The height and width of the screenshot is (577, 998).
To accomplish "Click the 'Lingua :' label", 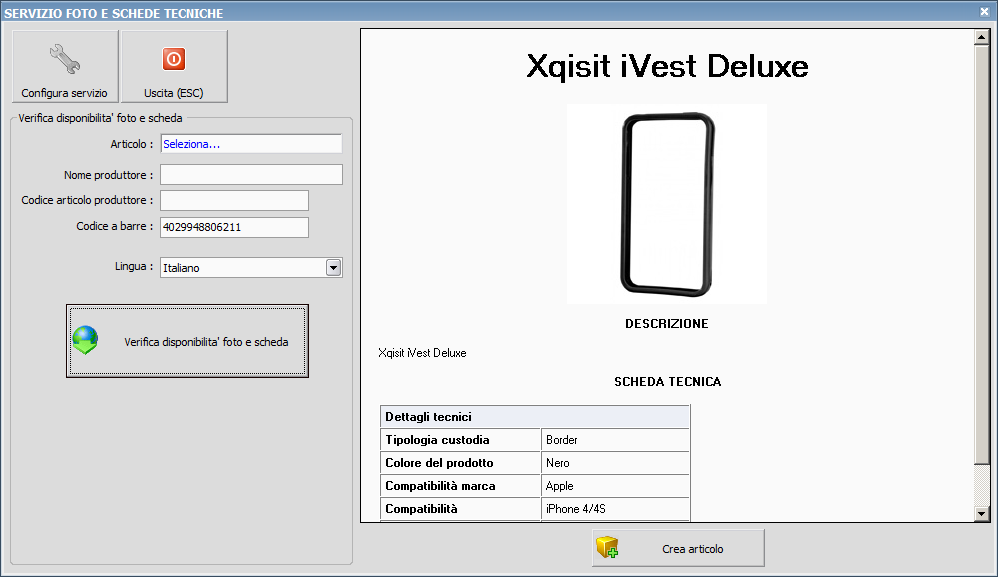I will [134, 267].
